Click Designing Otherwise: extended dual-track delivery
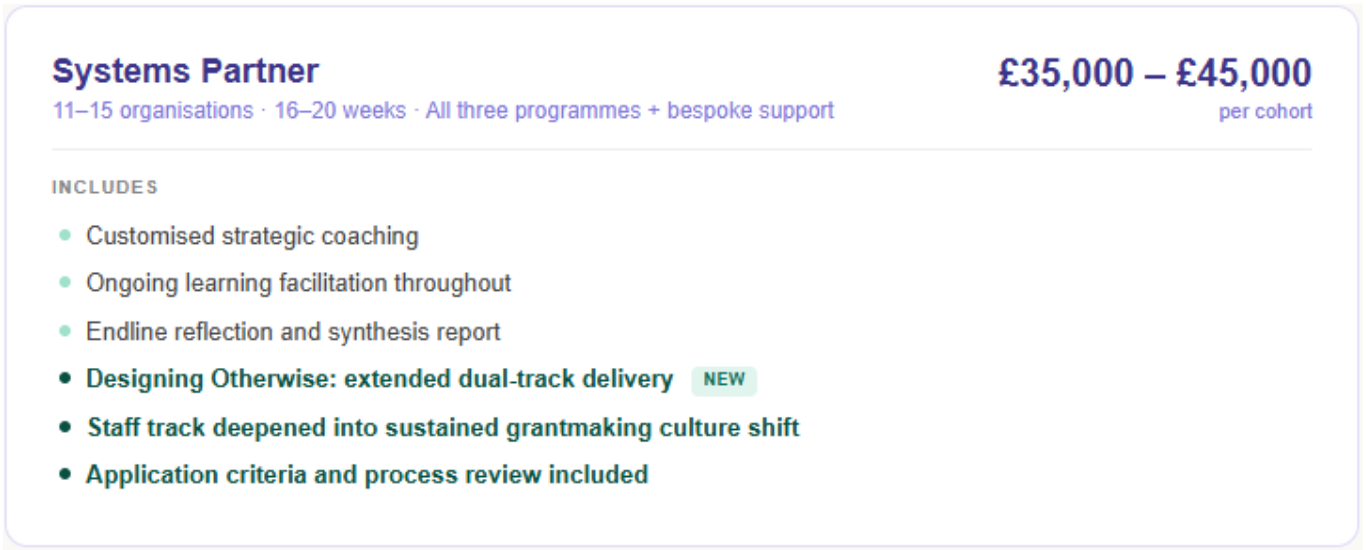Image resolution: width=1366 pixels, height=550 pixels. (380, 379)
